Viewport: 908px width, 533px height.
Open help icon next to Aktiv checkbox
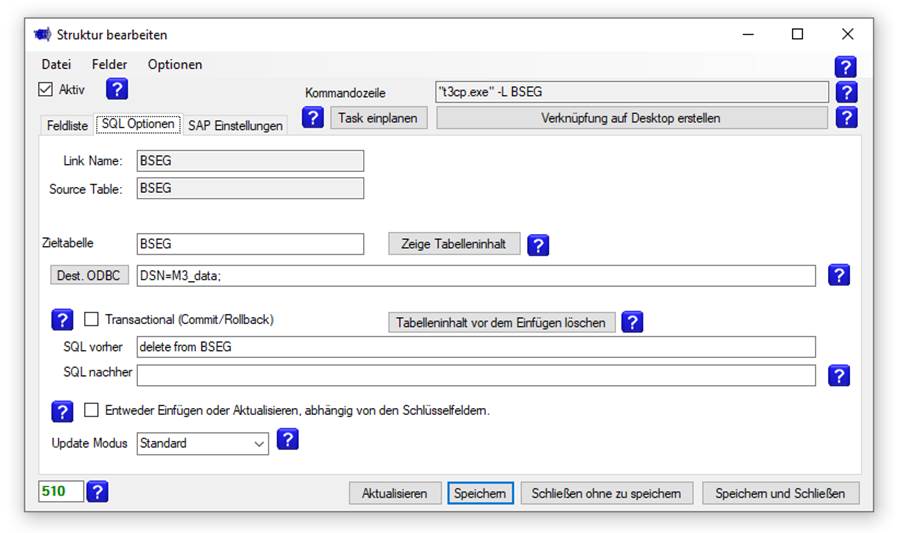(117, 89)
